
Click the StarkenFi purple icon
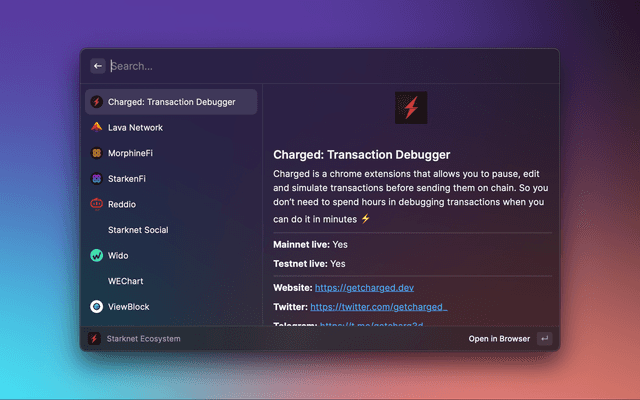(x=96, y=179)
